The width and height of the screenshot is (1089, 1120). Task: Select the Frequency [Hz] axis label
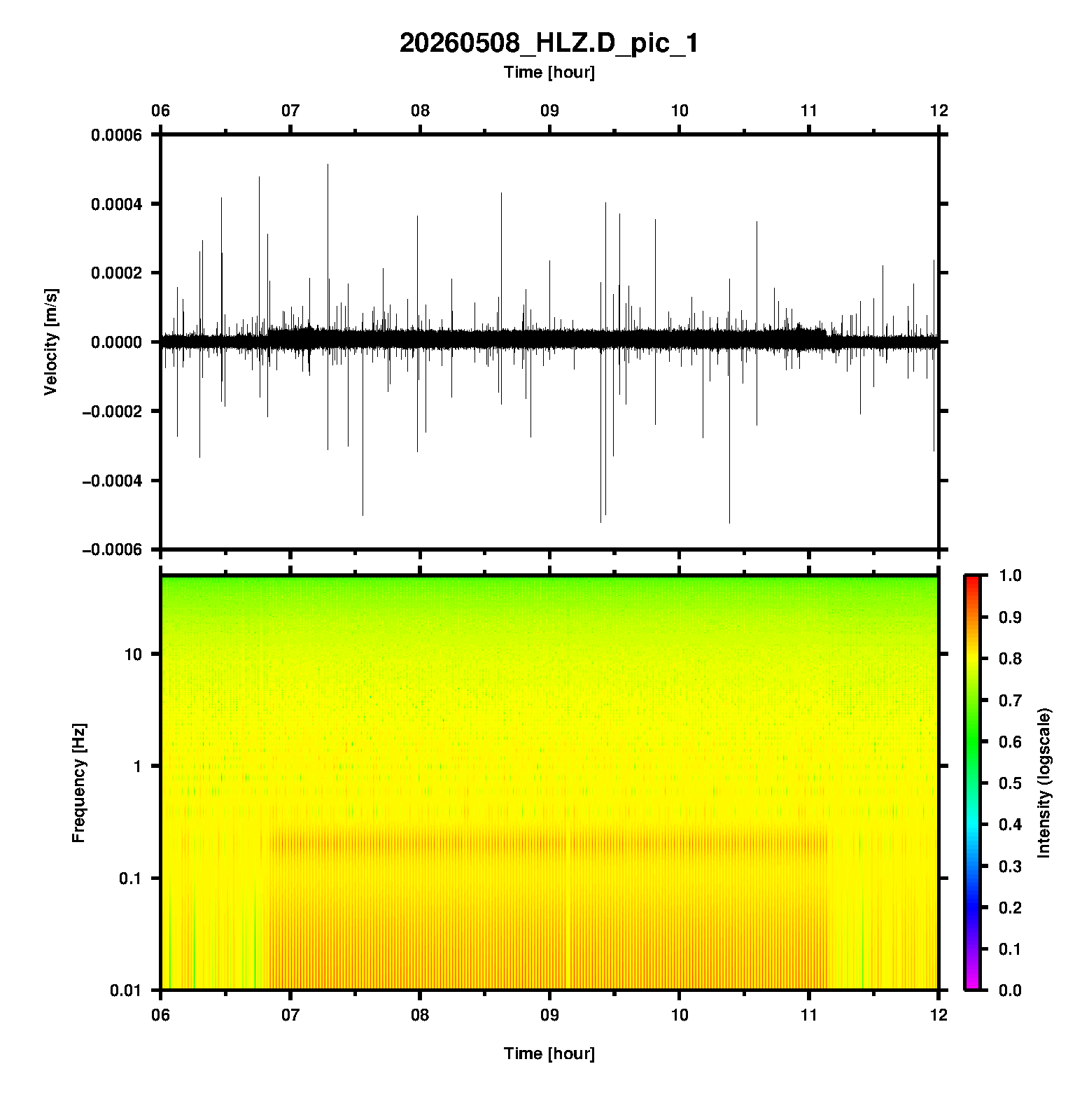(78, 783)
